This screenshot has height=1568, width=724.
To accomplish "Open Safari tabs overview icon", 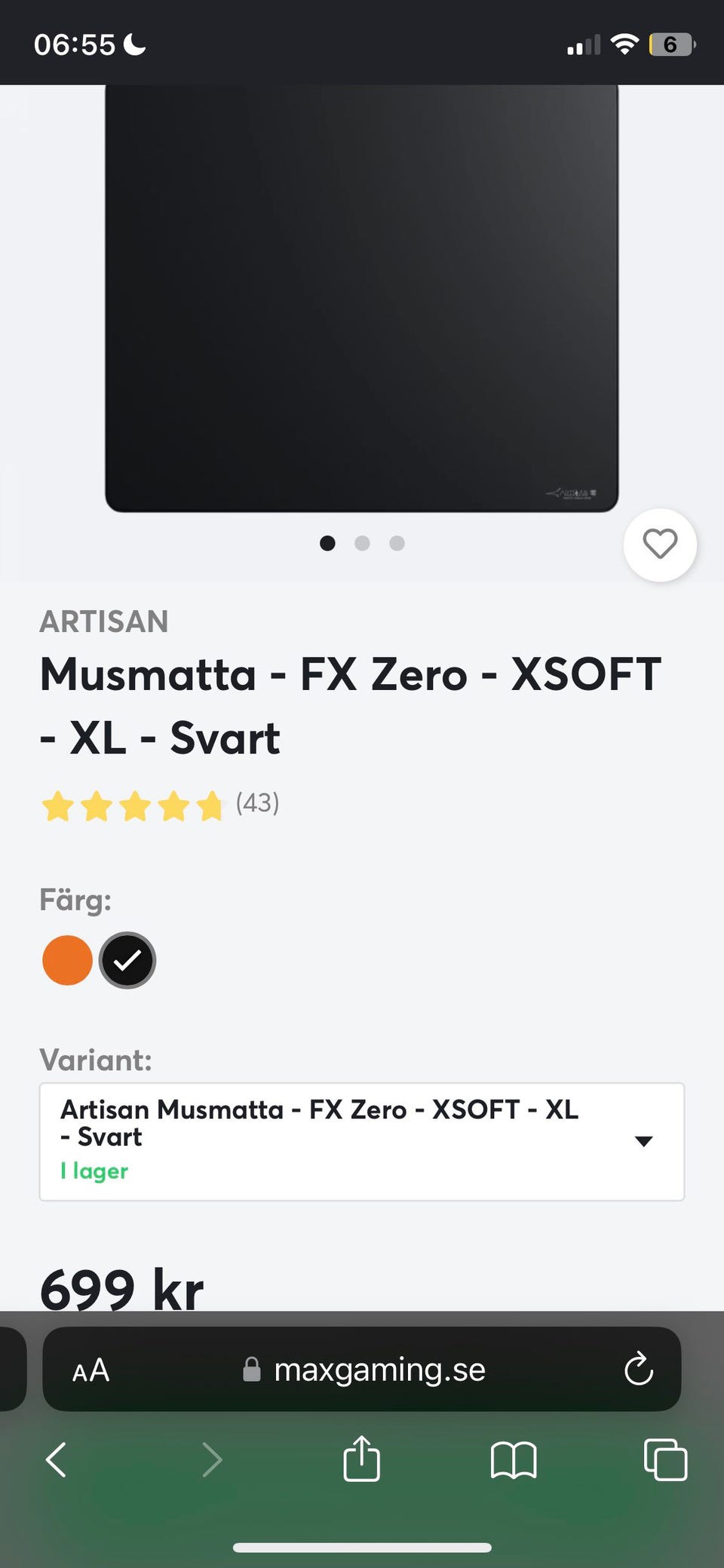I will 665,1459.
